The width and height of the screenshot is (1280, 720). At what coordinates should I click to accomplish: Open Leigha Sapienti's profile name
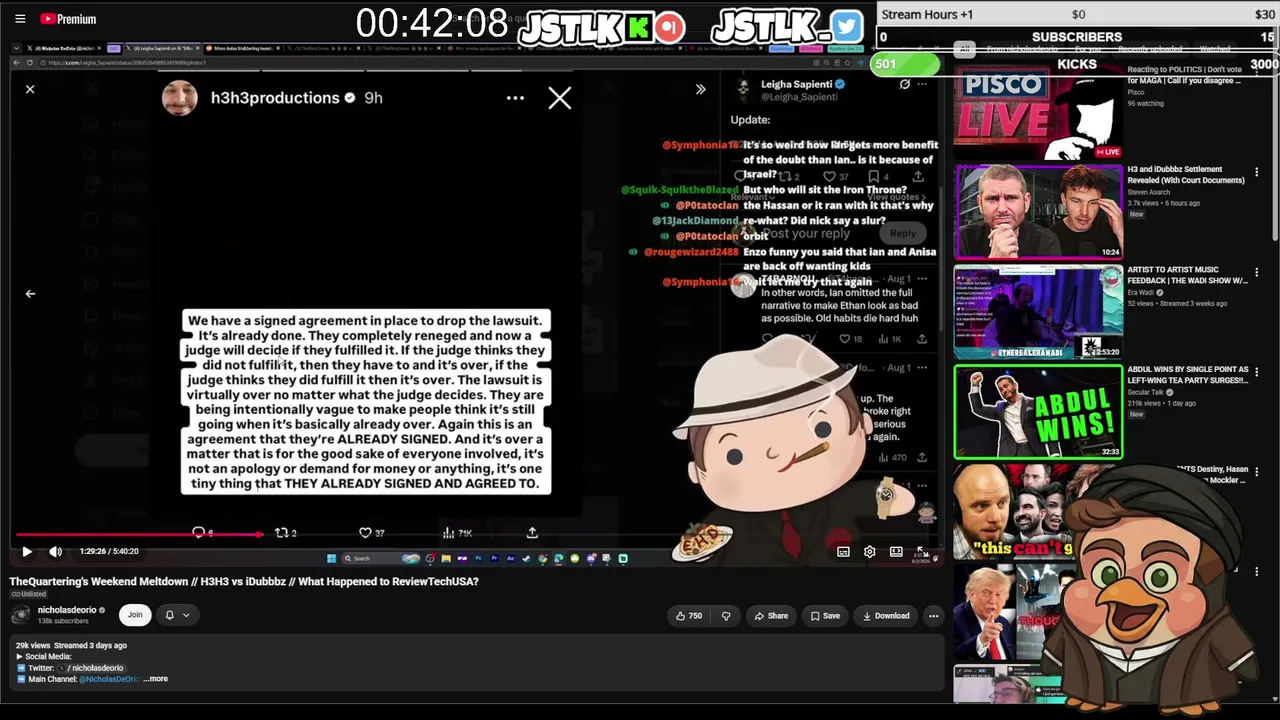tap(795, 85)
